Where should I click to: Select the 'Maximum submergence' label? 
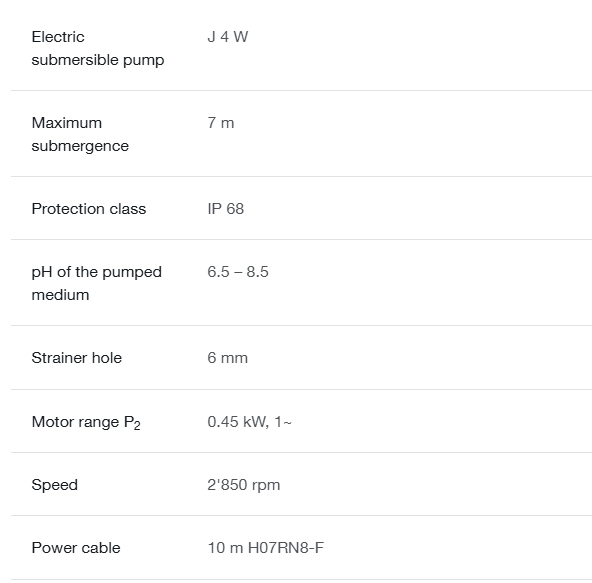pyautogui.click(x=80, y=134)
